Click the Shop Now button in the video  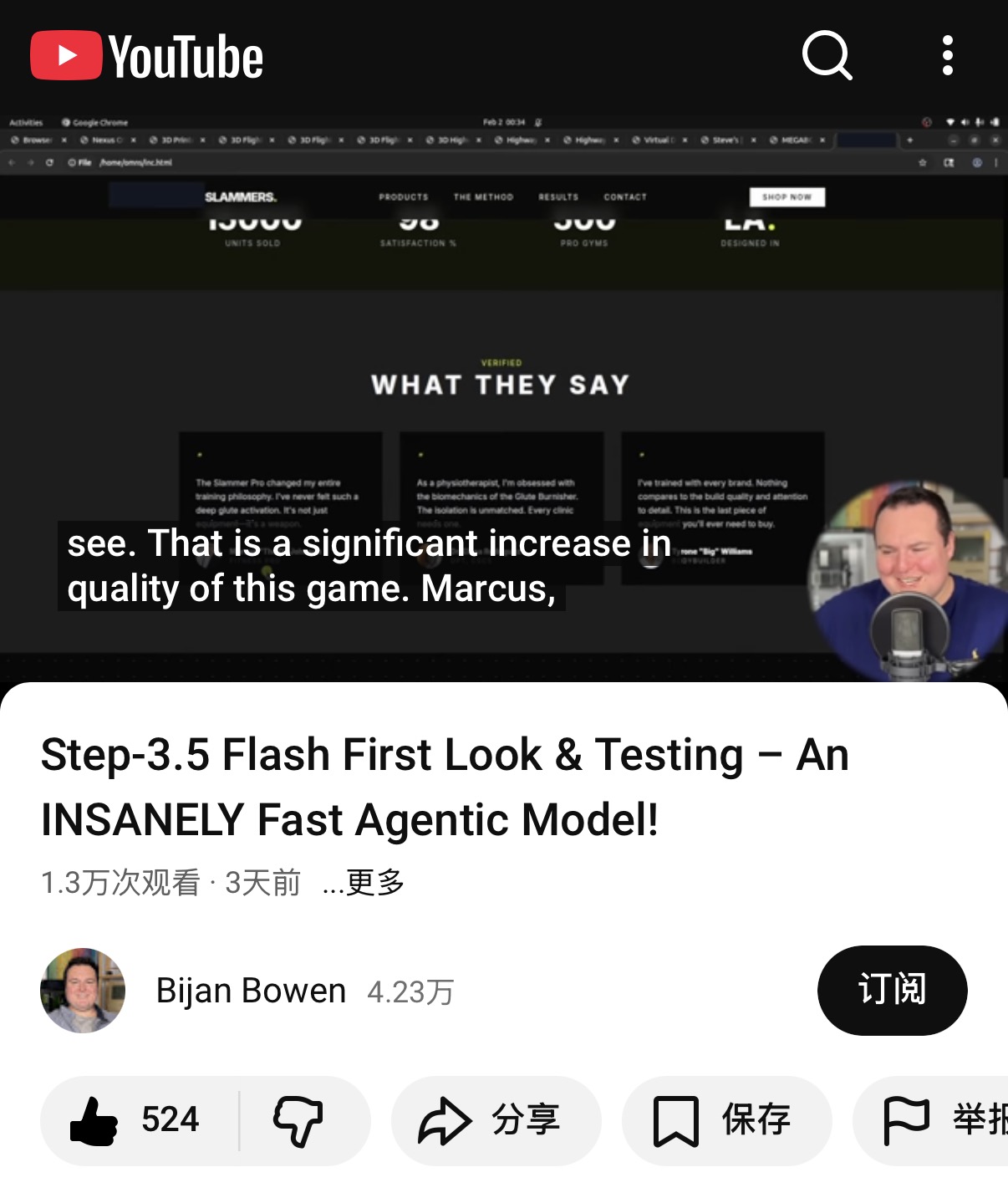pyautogui.click(x=787, y=197)
